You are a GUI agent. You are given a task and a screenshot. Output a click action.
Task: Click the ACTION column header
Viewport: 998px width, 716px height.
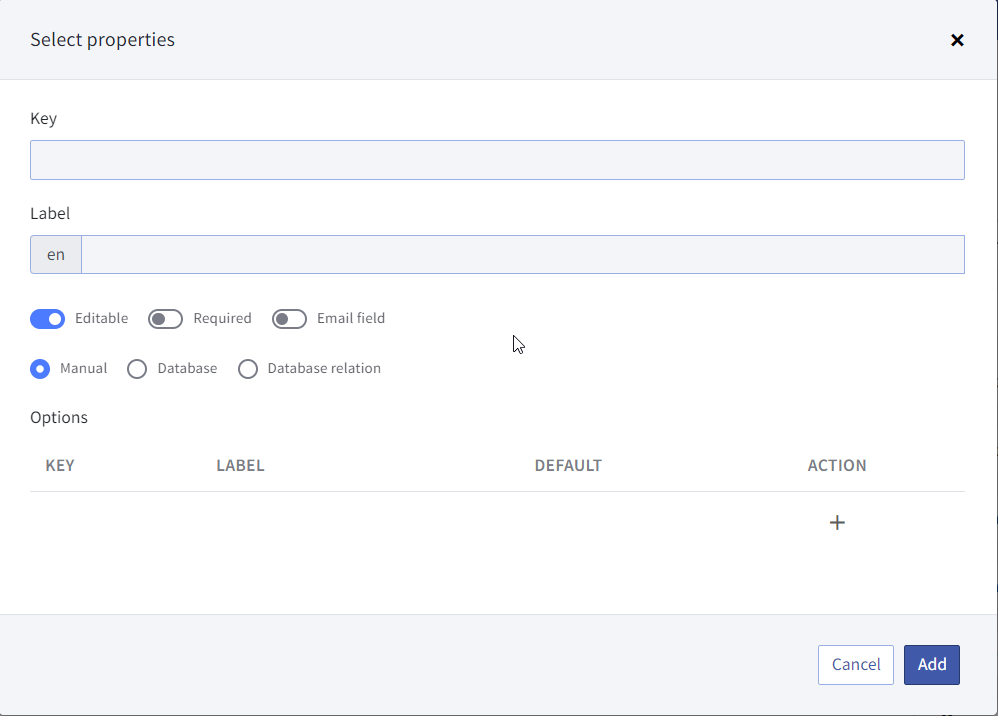837,465
